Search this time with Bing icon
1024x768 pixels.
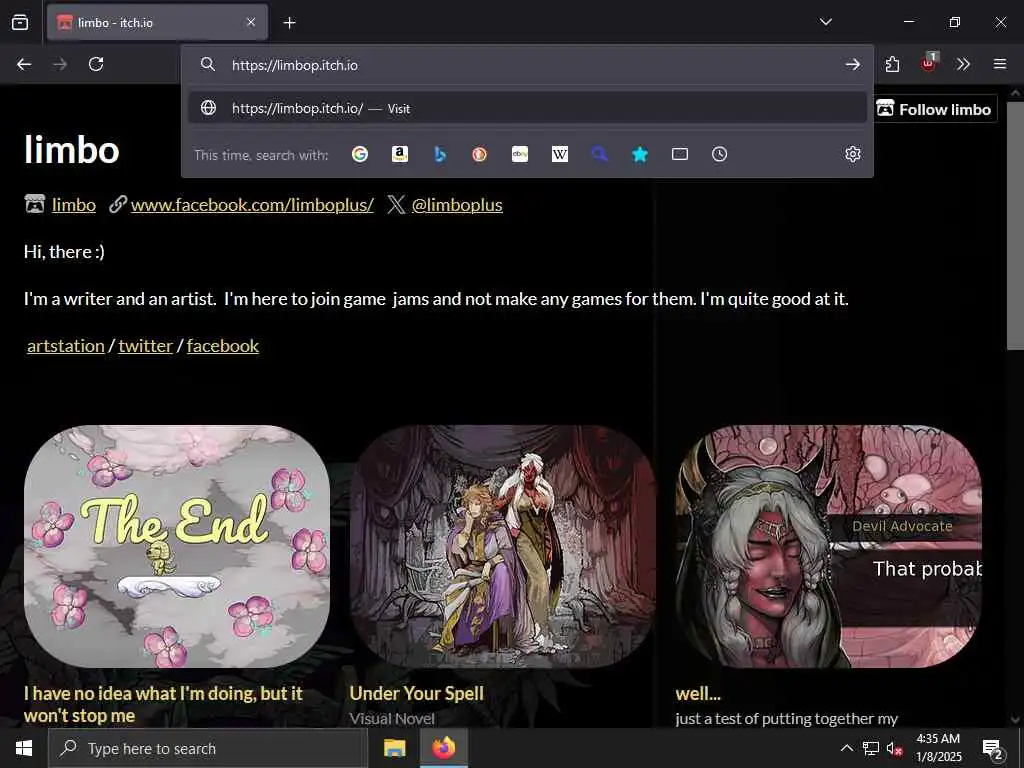pyautogui.click(x=440, y=154)
